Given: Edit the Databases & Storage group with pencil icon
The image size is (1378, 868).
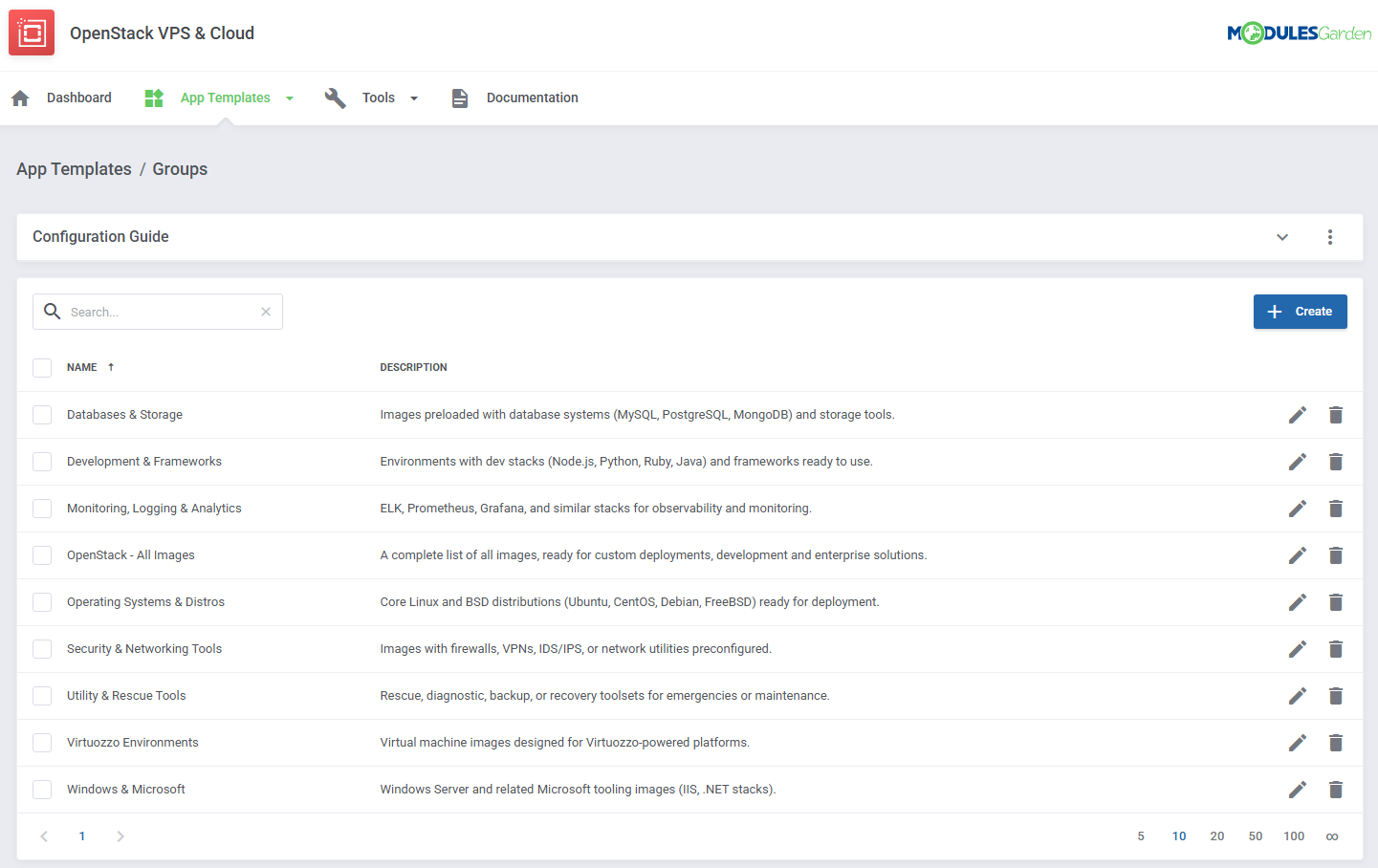Looking at the screenshot, I should click(1298, 414).
